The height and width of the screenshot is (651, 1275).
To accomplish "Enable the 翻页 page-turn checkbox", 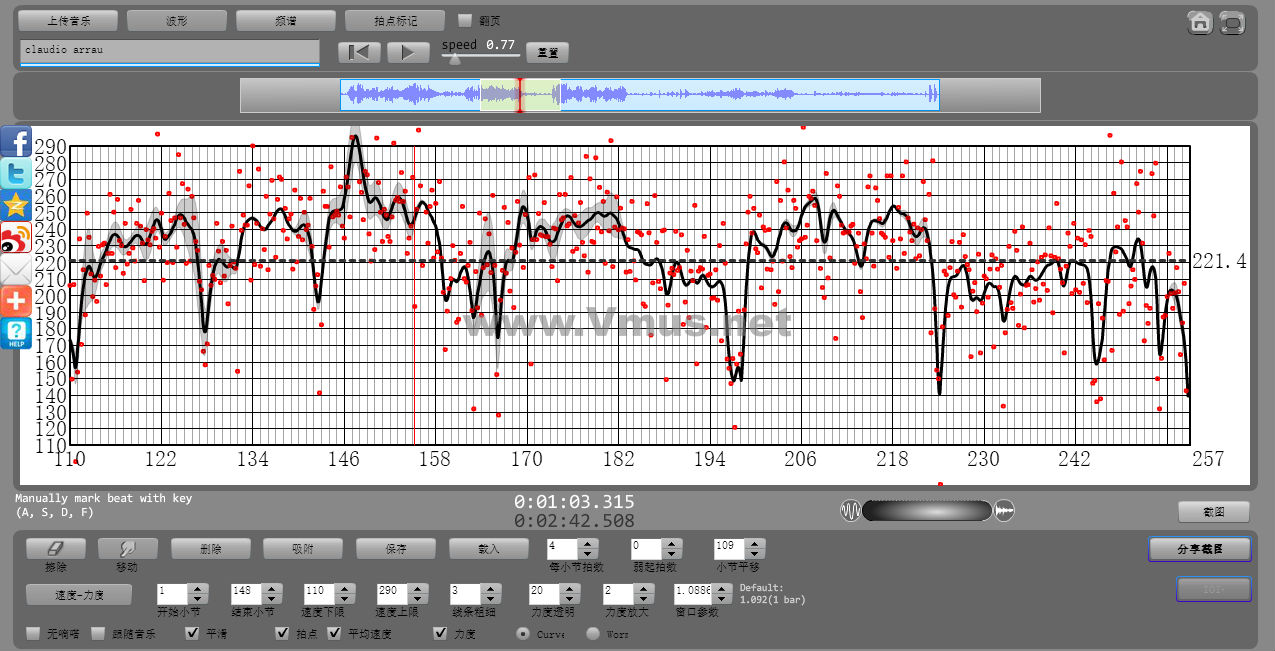I will pyautogui.click(x=465, y=20).
